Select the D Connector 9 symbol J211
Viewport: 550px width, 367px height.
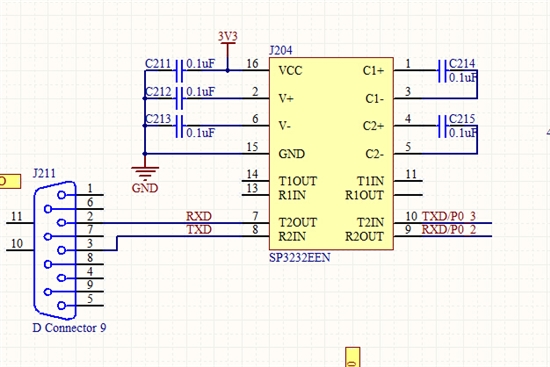point(55,250)
